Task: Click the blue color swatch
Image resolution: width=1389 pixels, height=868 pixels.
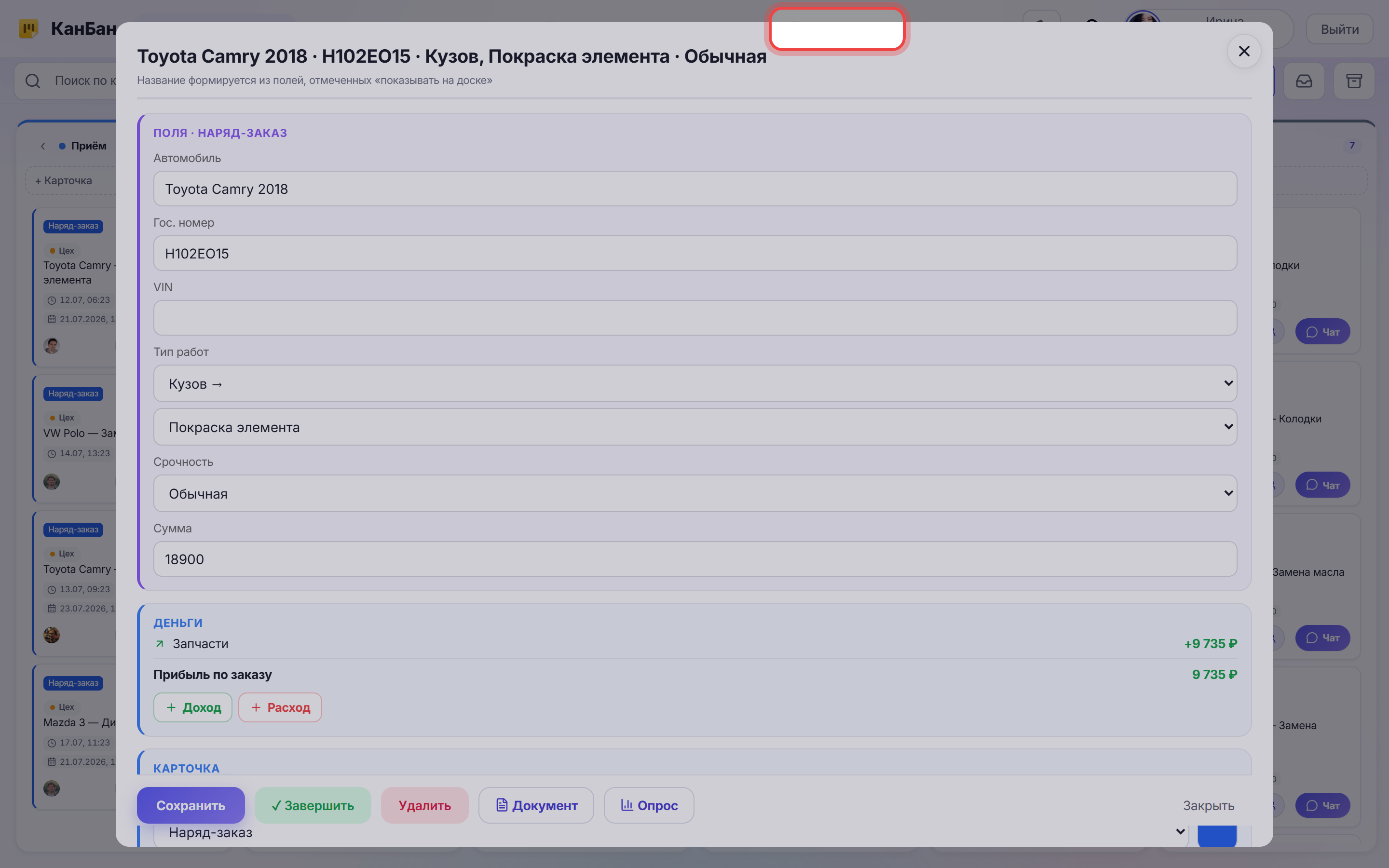Action: point(1217,835)
